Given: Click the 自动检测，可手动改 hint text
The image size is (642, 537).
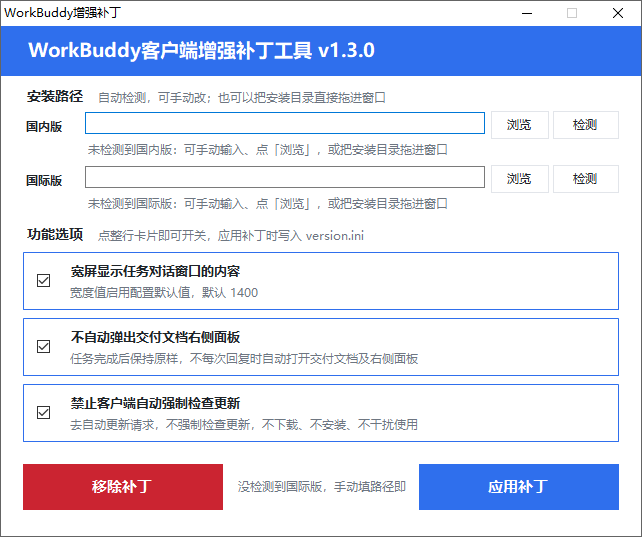Looking at the screenshot, I should coord(242,98).
